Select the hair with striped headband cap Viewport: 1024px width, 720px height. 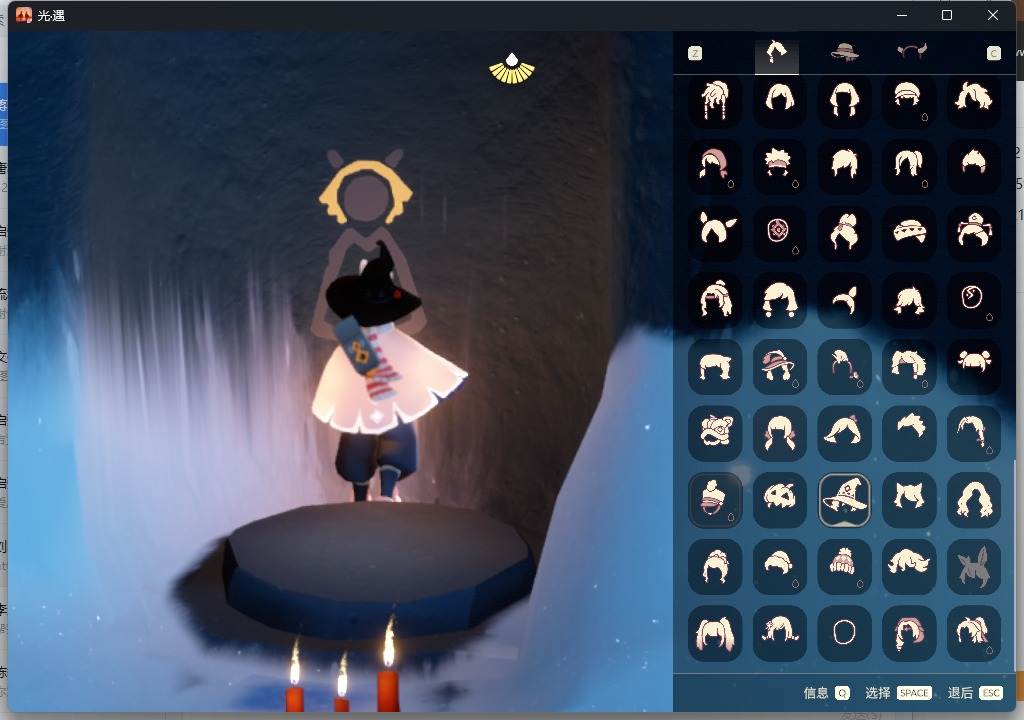tap(908, 100)
